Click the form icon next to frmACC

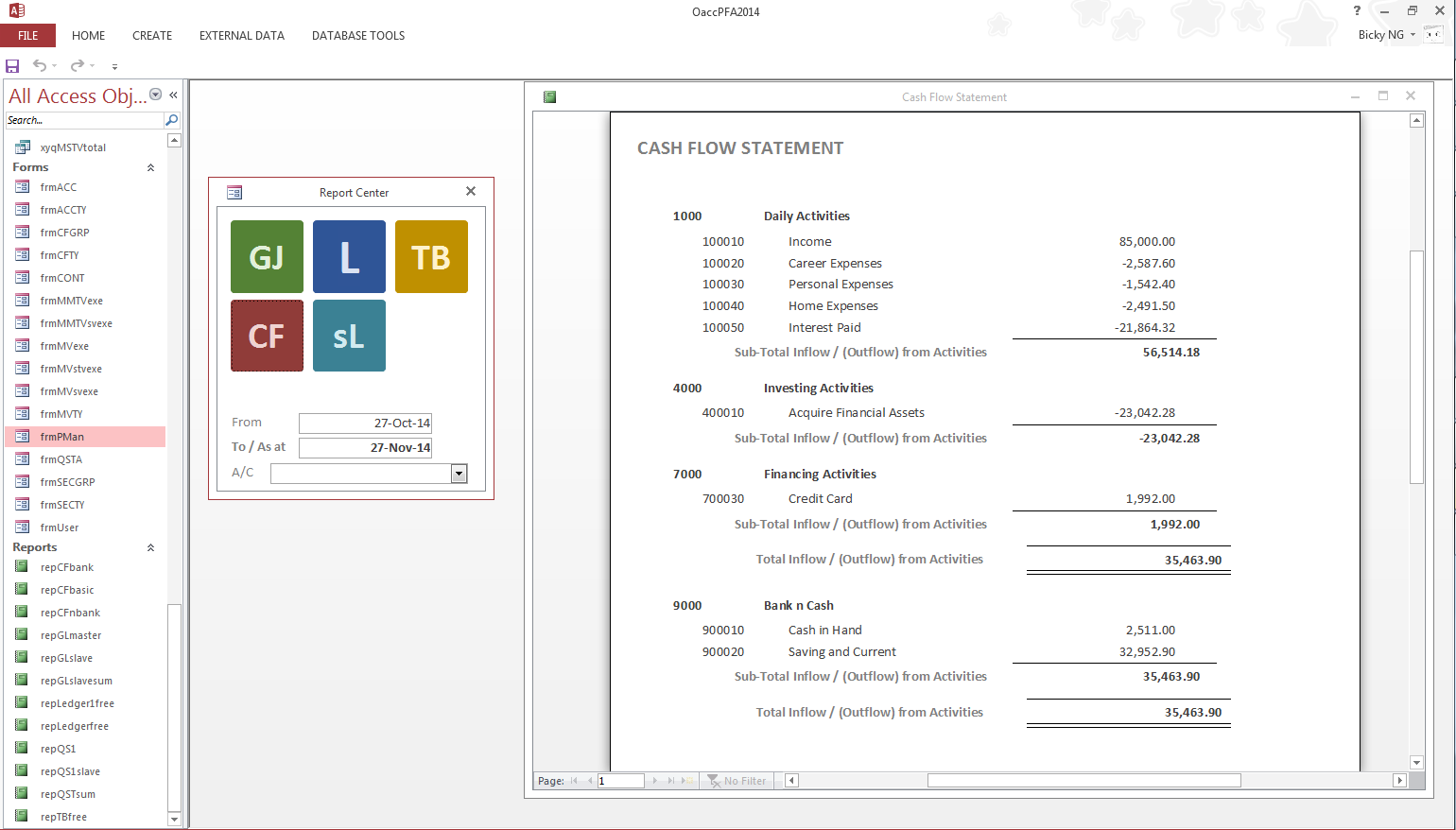(x=23, y=187)
